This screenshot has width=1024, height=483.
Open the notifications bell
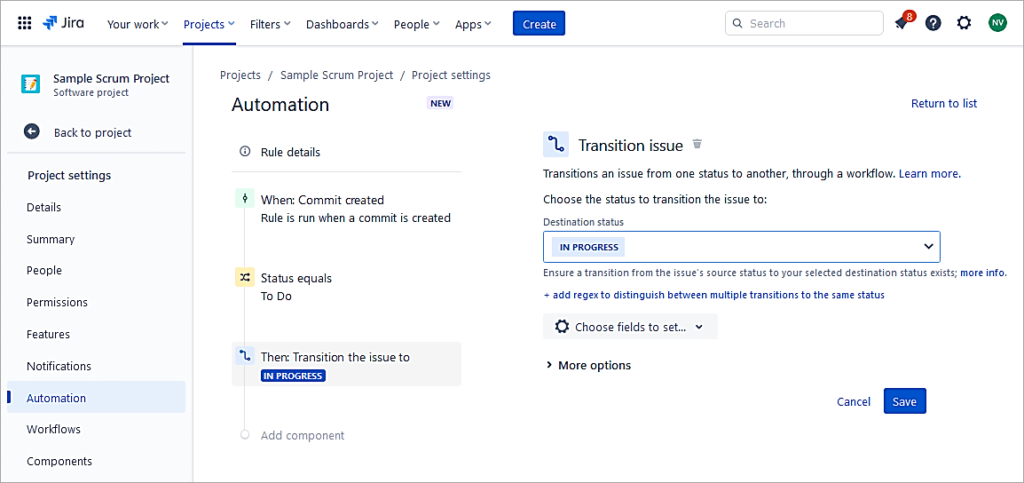point(901,23)
